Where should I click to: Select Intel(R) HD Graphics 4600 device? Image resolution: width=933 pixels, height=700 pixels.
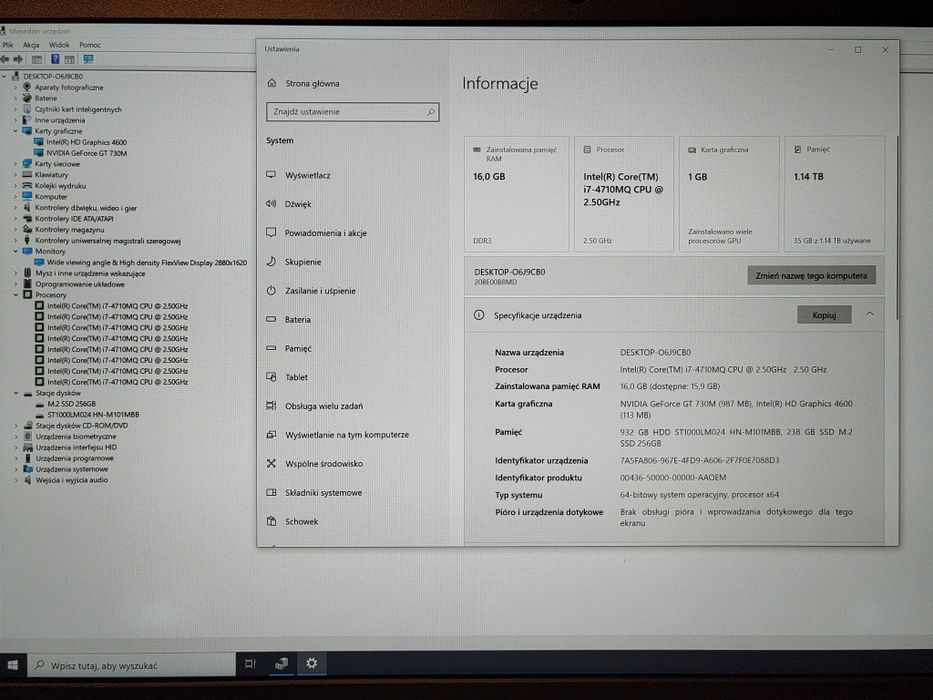point(86,142)
